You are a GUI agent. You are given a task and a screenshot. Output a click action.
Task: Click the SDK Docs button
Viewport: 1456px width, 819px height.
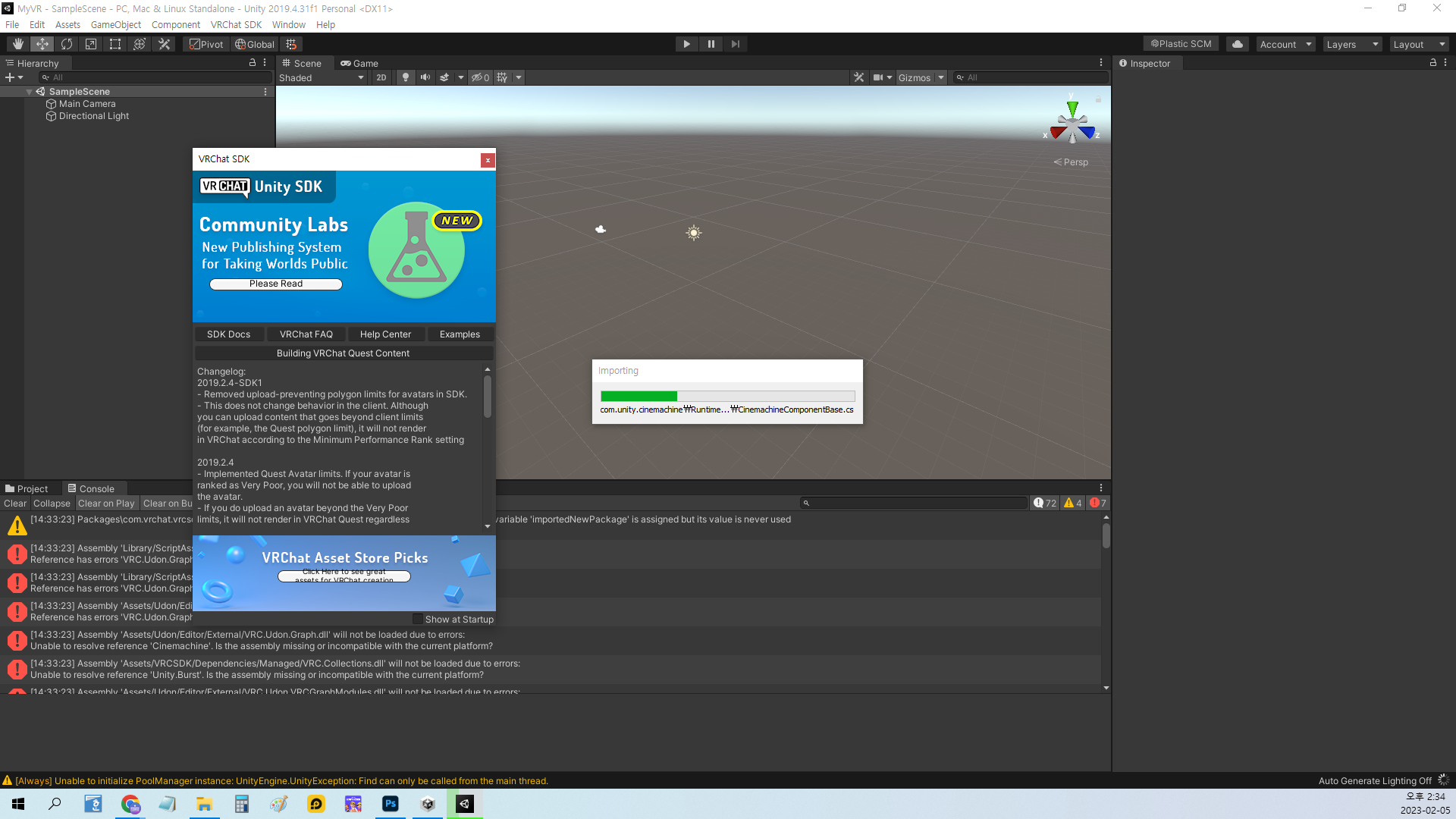(228, 334)
